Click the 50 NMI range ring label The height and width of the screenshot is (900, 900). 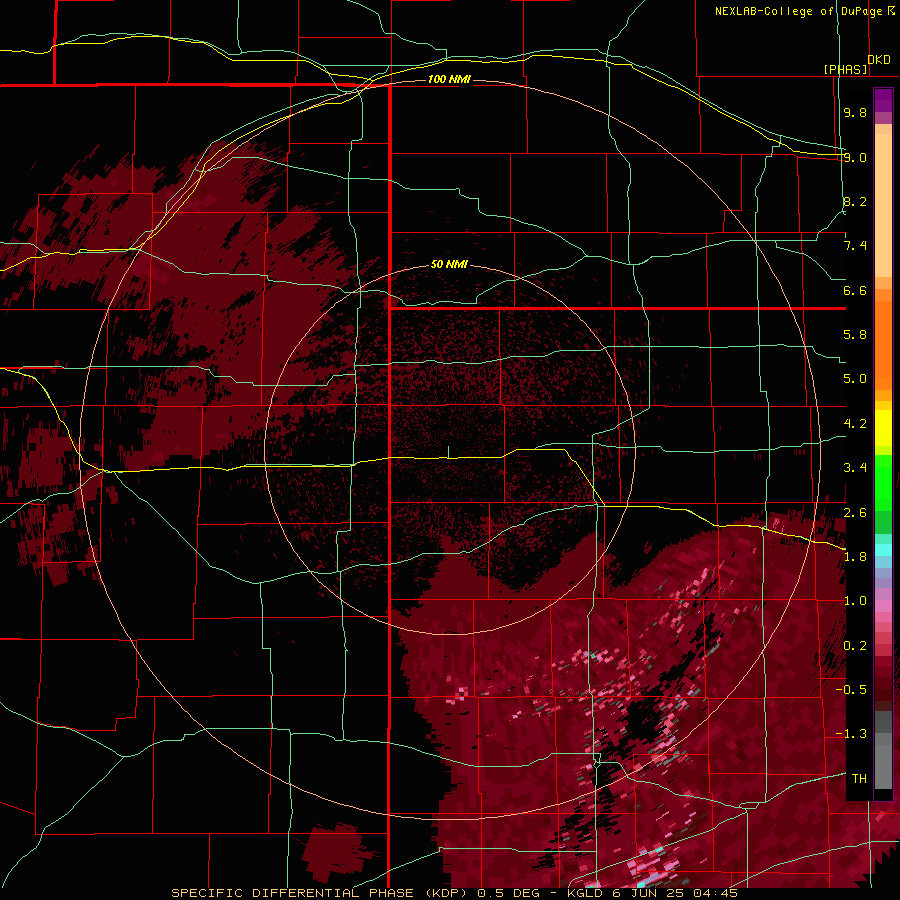(x=449, y=264)
